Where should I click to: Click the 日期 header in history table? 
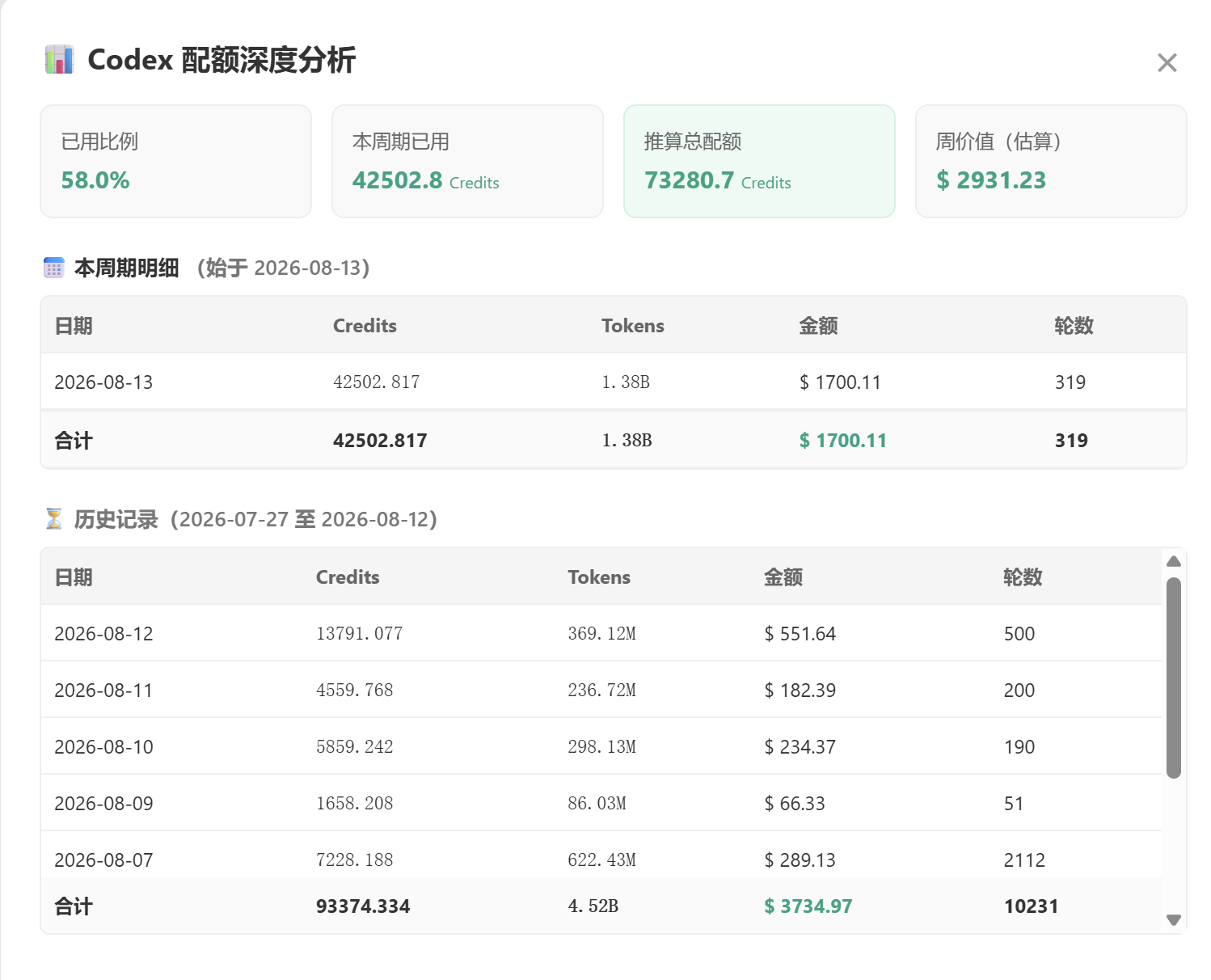(74, 577)
